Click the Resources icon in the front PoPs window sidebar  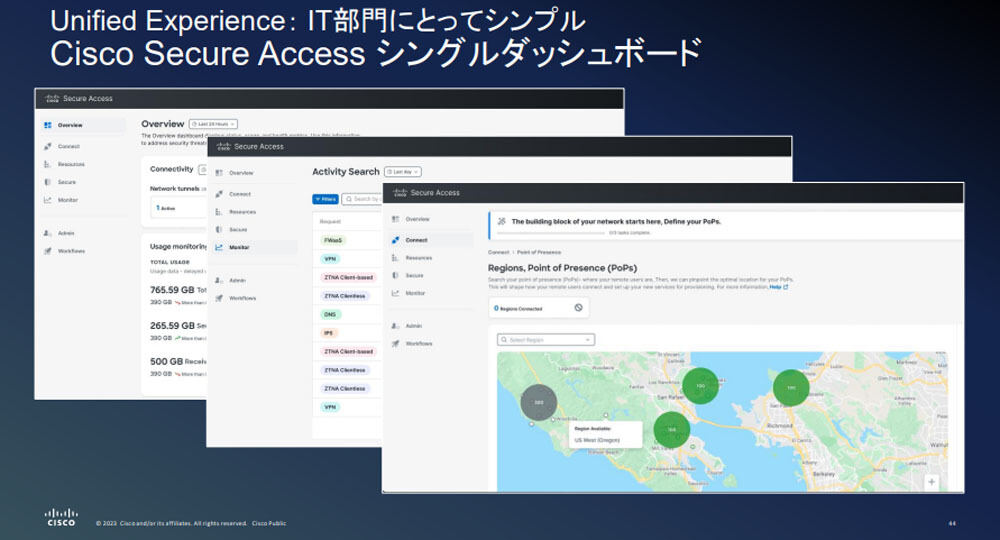395,258
